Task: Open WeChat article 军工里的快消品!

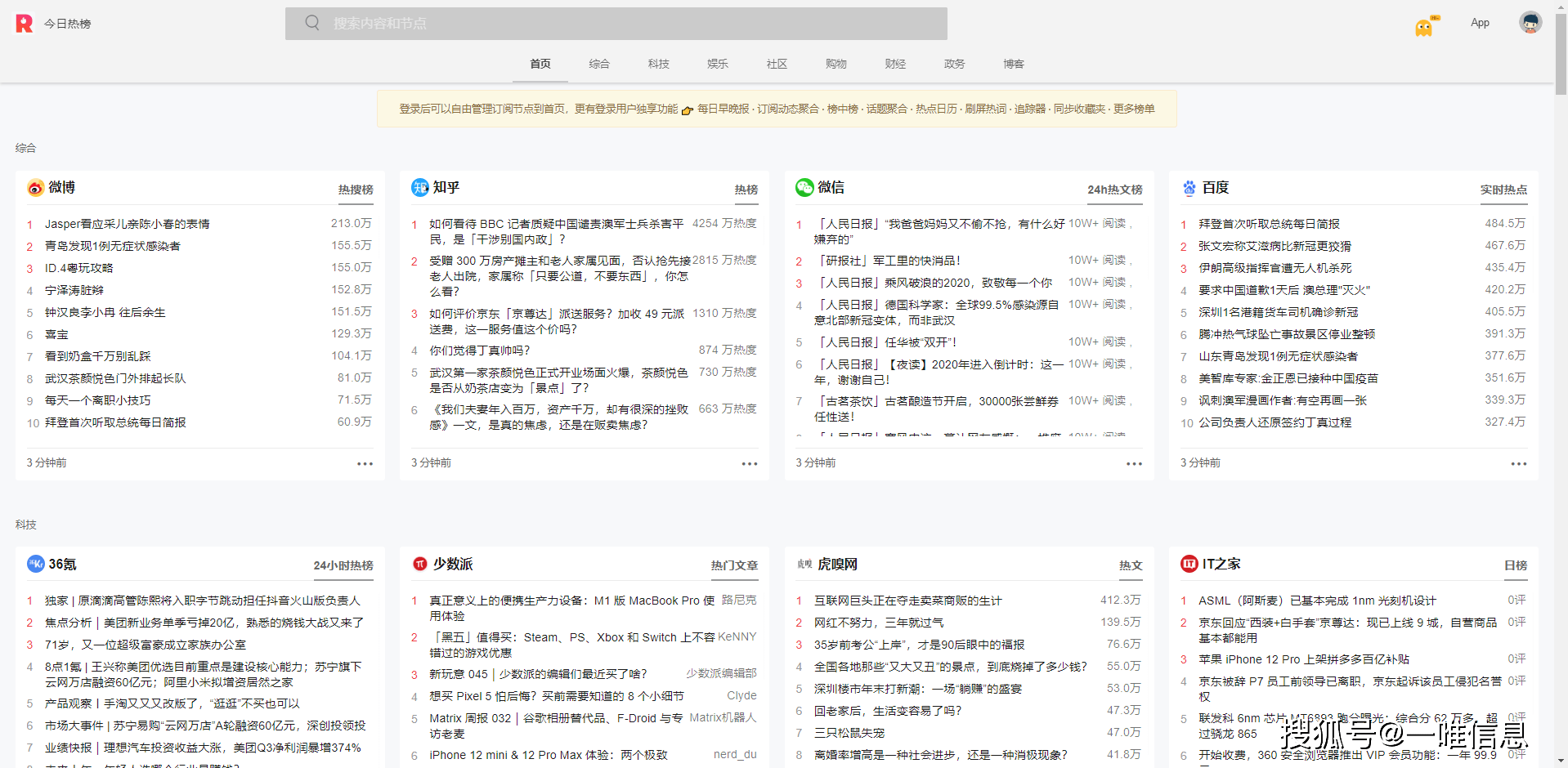Action: coord(888,261)
